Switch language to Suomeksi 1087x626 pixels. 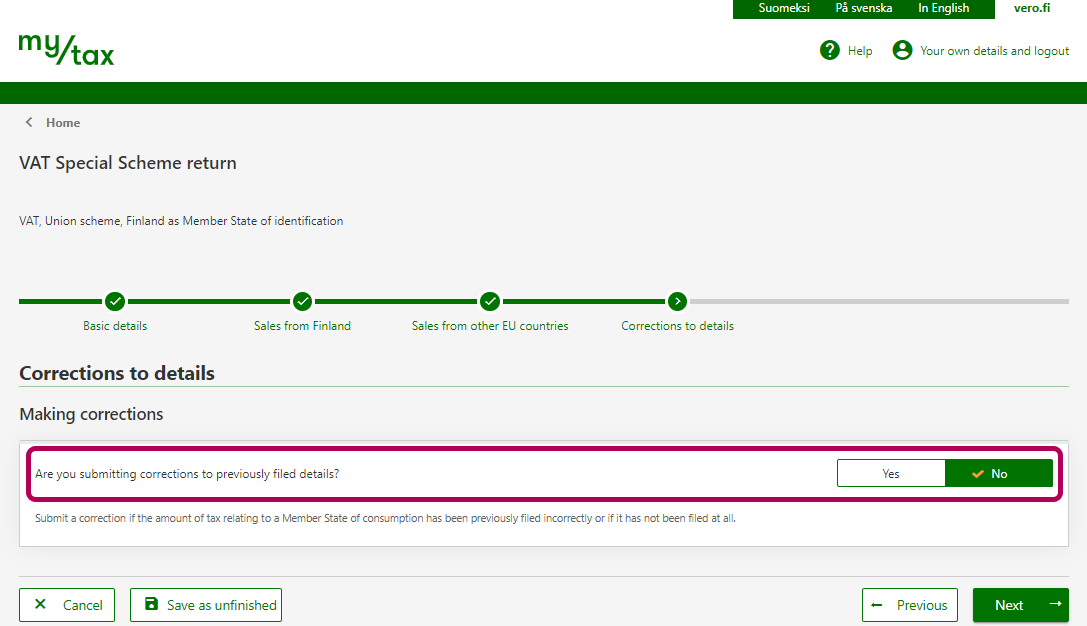(784, 8)
